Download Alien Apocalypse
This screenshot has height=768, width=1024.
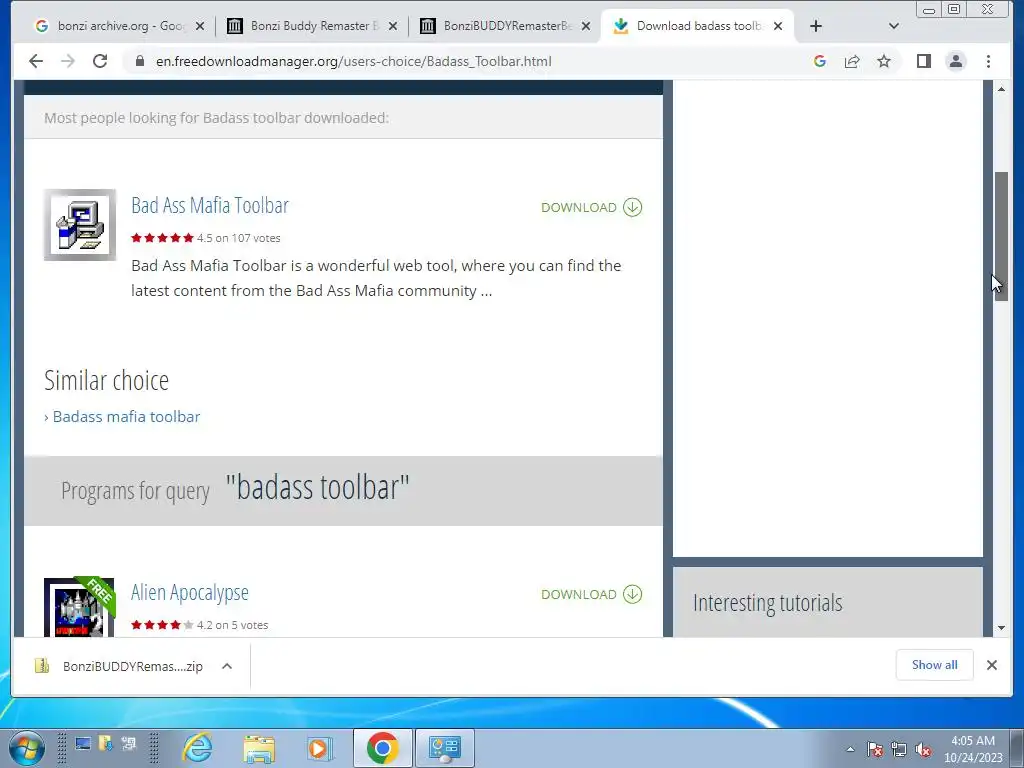[x=592, y=594]
